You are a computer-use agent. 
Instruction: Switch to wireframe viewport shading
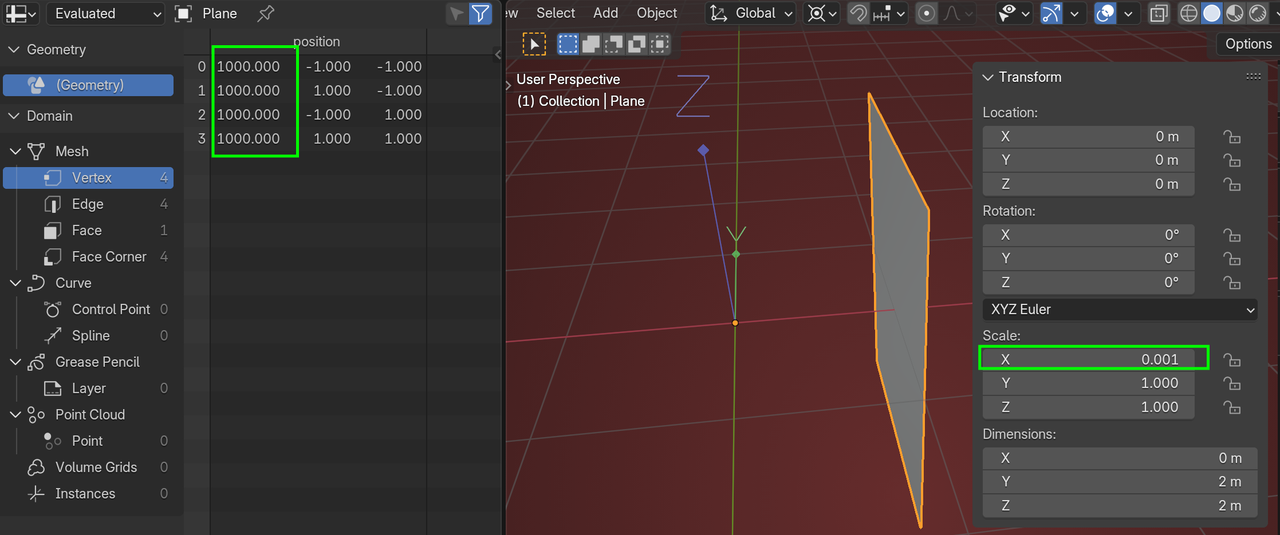[x=1189, y=13]
